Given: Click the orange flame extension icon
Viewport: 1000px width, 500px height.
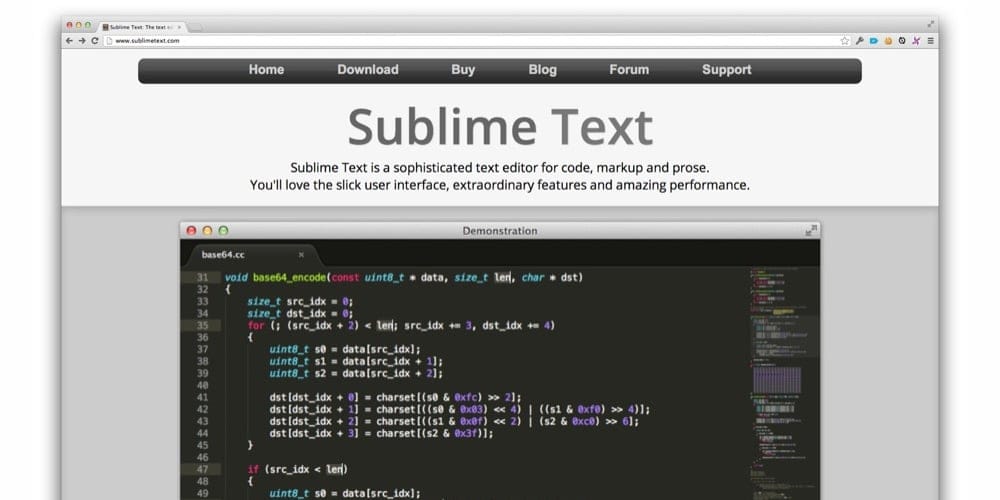Looking at the screenshot, I should pos(888,41).
